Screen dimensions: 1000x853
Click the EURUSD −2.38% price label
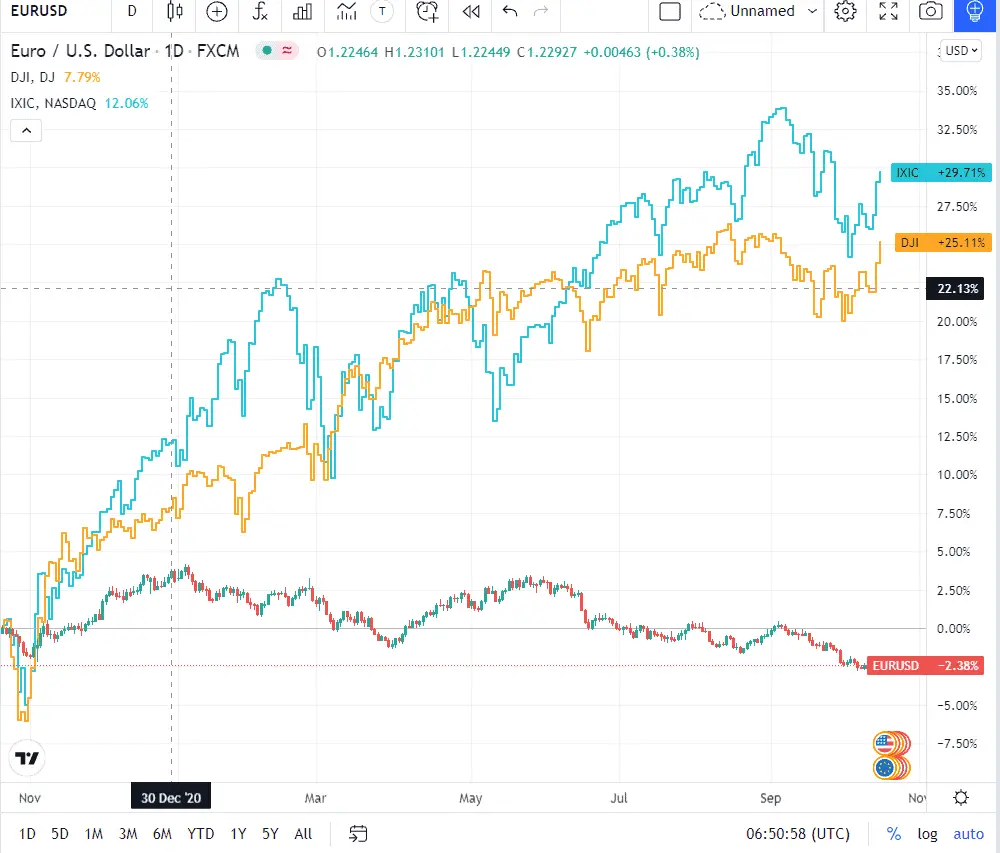click(925, 666)
